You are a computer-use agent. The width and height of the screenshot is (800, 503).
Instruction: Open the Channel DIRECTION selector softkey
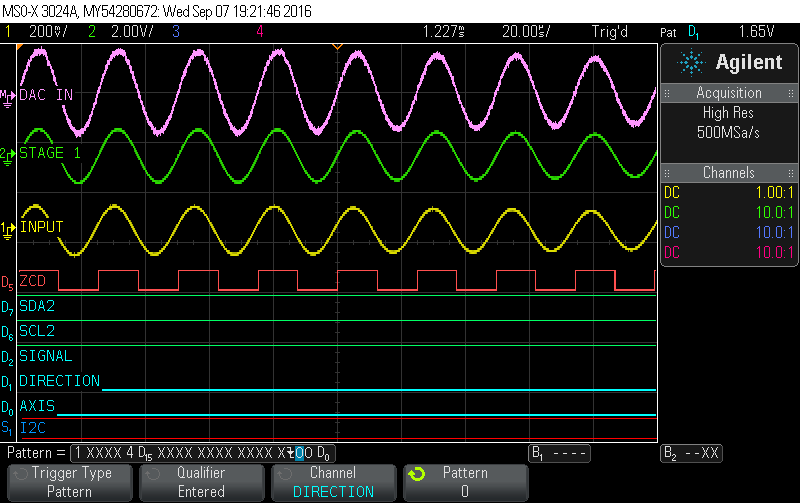(333, 482)
